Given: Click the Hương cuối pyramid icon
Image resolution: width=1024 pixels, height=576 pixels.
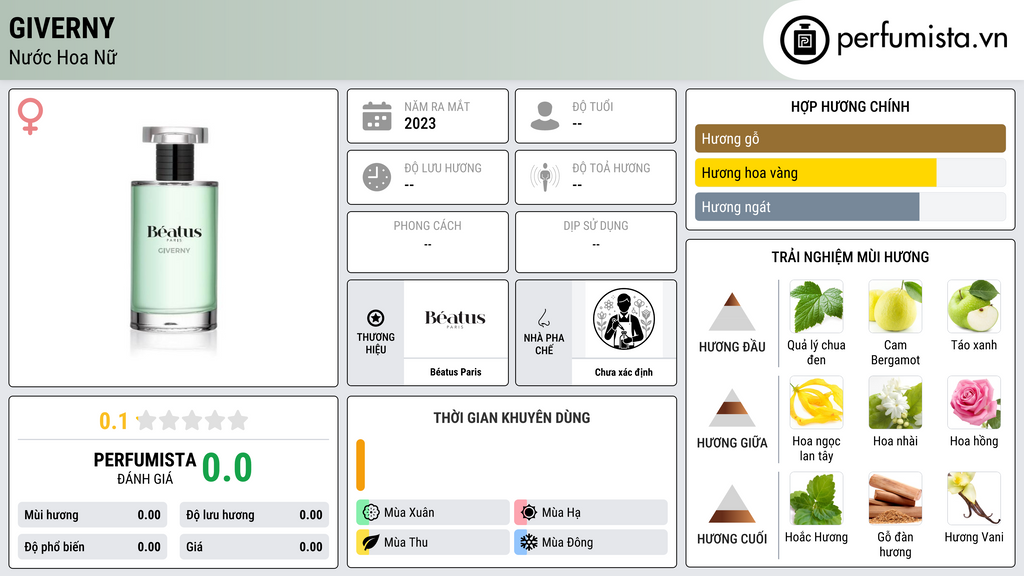Looking at the screenshot, I should point(732,504).
